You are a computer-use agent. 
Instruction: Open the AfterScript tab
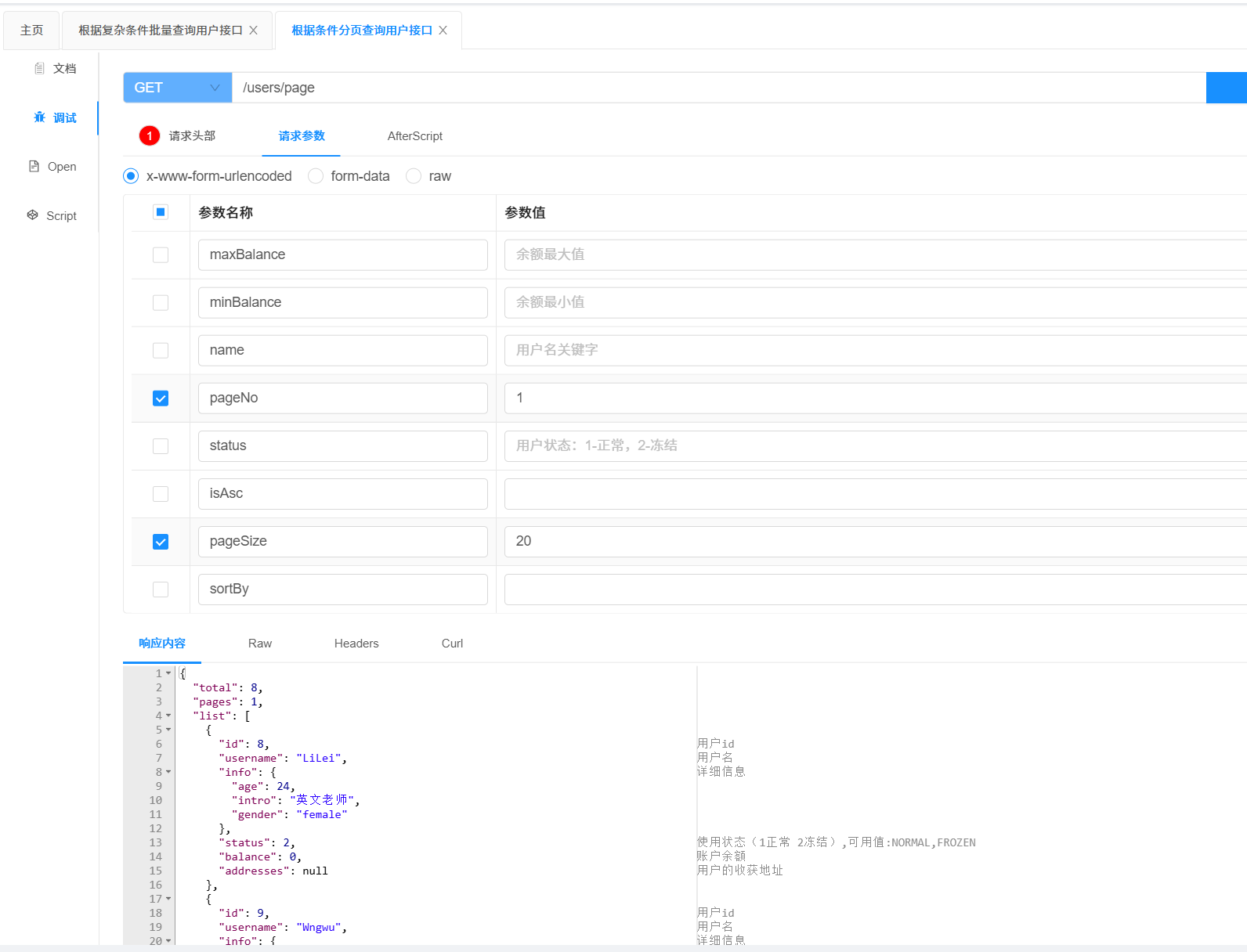415,135
